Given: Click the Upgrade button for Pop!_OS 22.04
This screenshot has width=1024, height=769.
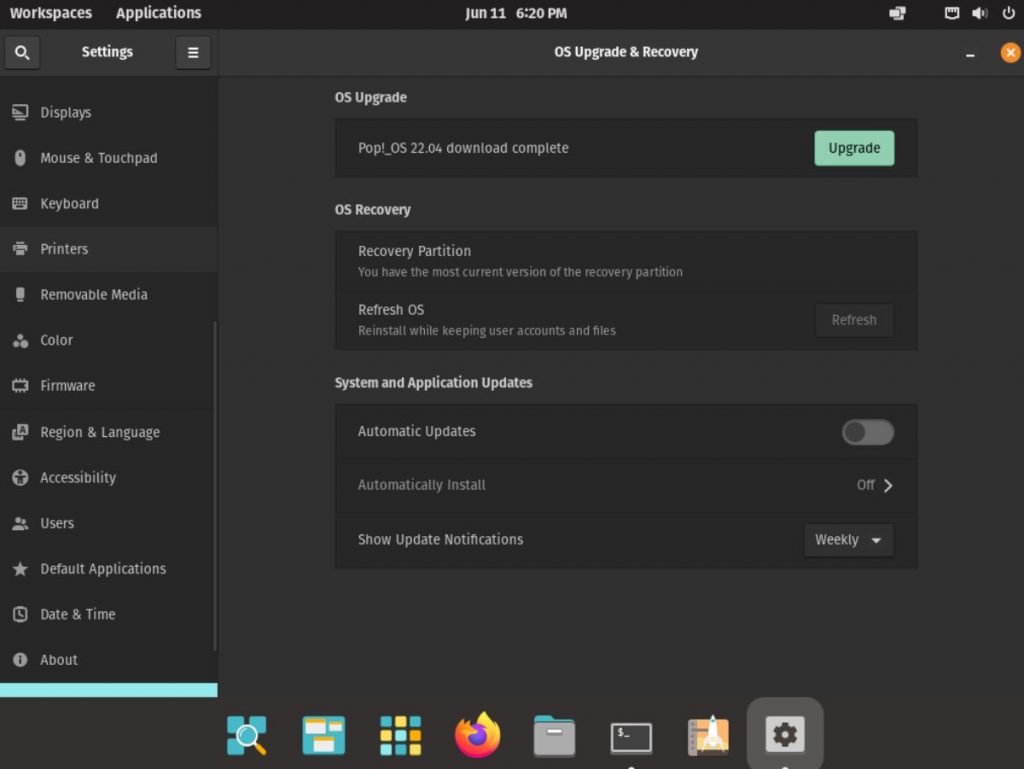Looking at the screenshot, I should pos(854,147).
